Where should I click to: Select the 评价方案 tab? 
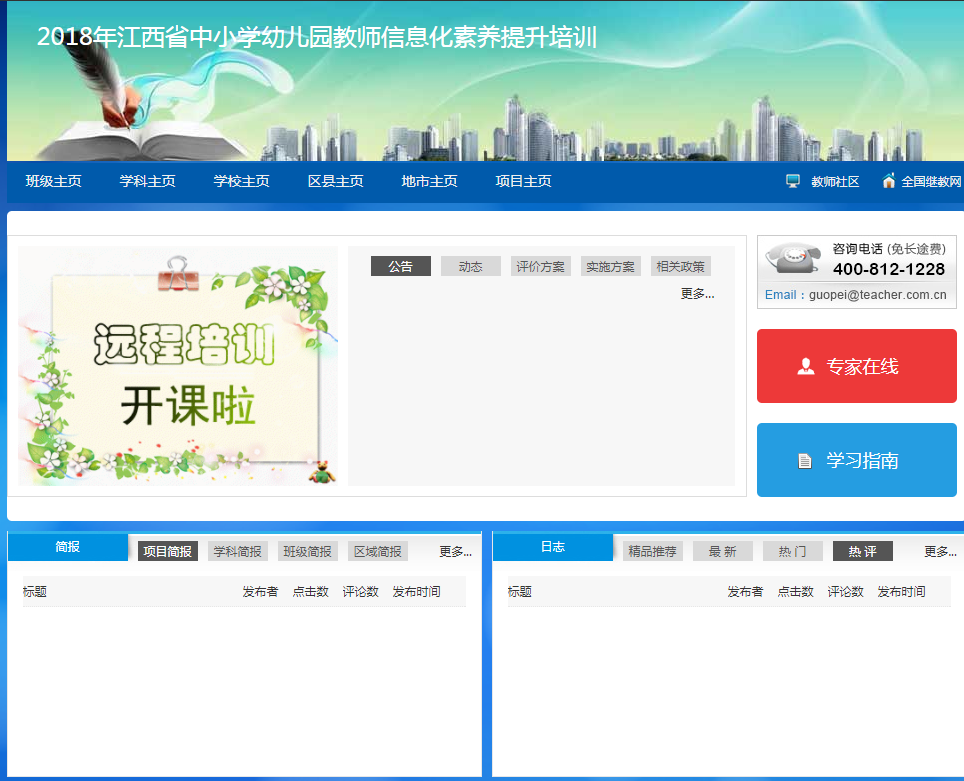coord(540,266)
